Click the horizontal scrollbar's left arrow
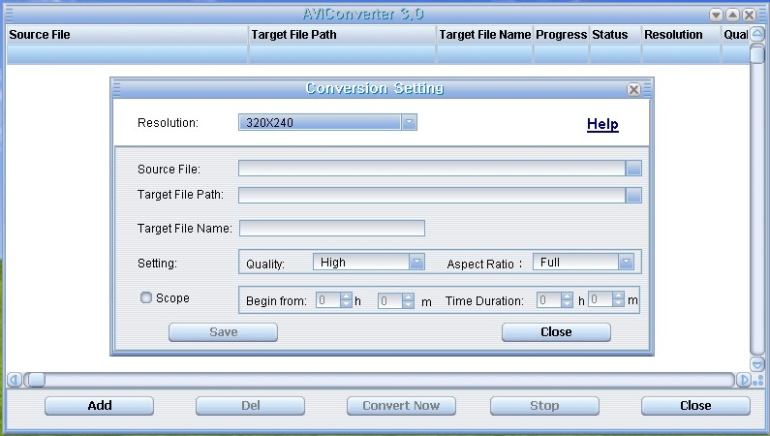This screenshot has width=770, height=436. tap(14, 380)
